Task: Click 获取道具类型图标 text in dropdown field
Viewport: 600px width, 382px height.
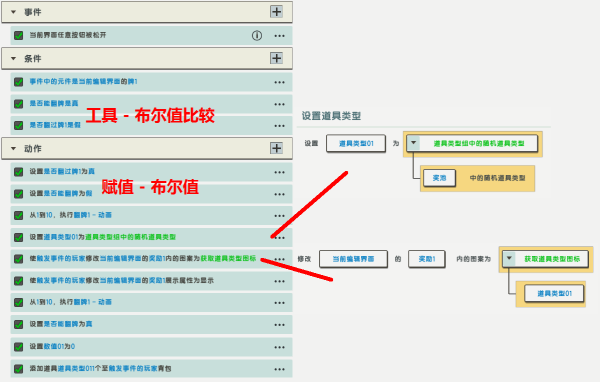Action: pos(552,259)
